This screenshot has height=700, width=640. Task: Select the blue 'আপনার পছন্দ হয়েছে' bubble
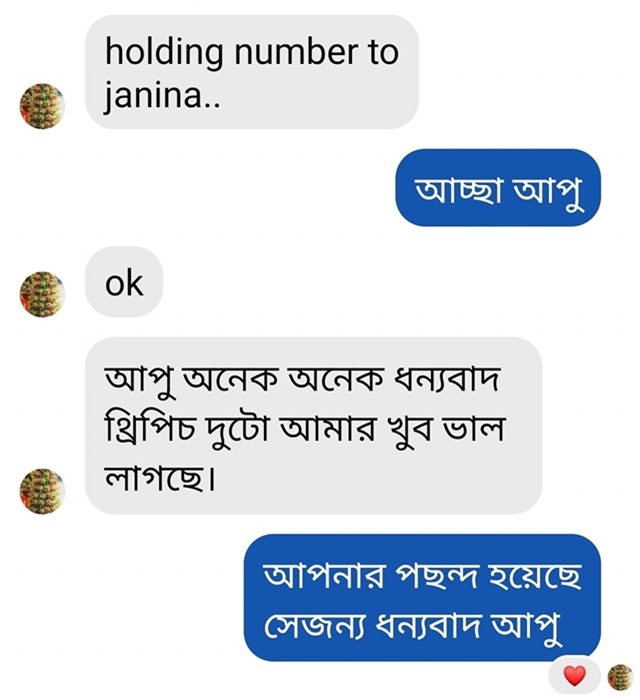click(422, 597)
